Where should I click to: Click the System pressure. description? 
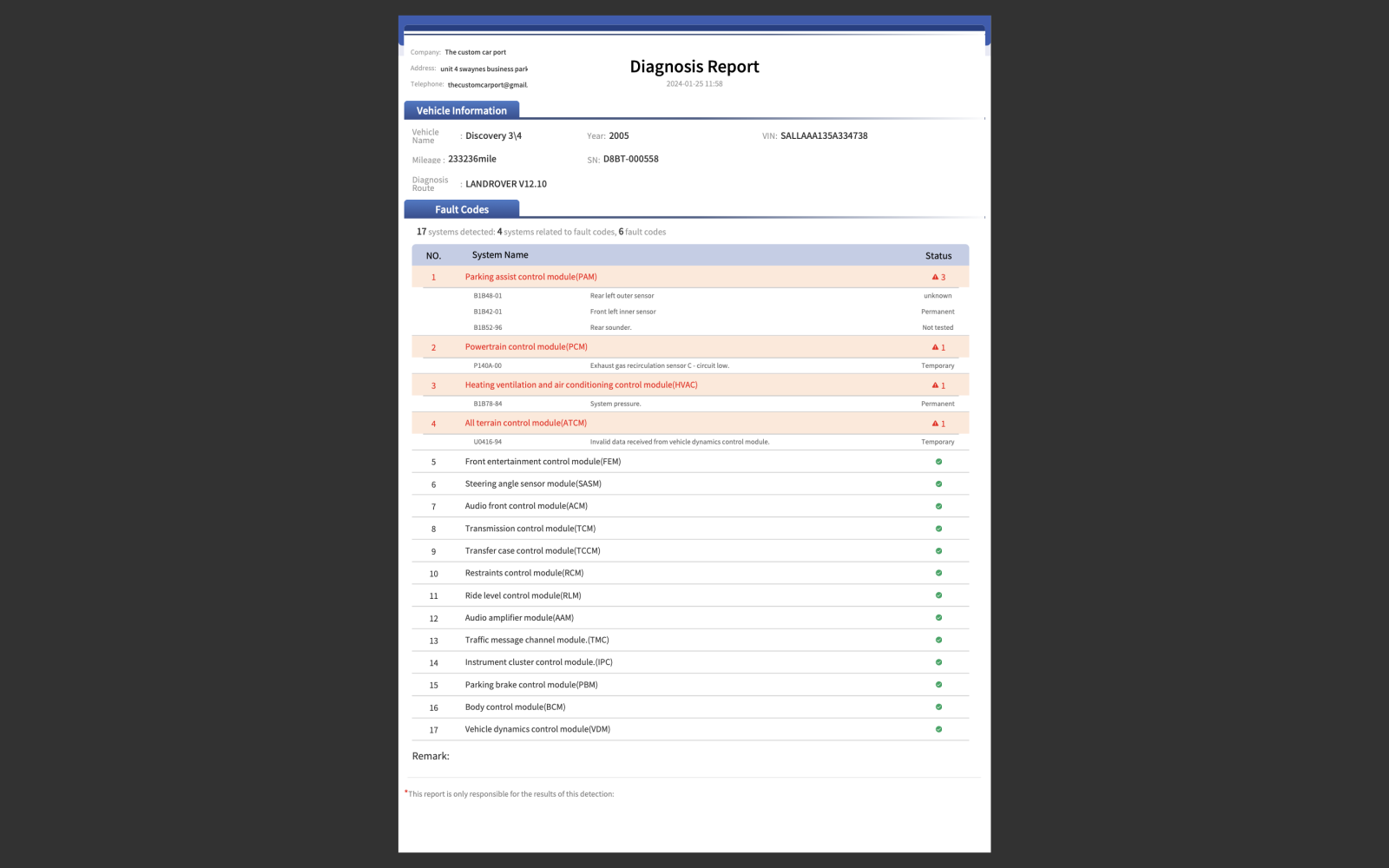(x=616, y=404)
